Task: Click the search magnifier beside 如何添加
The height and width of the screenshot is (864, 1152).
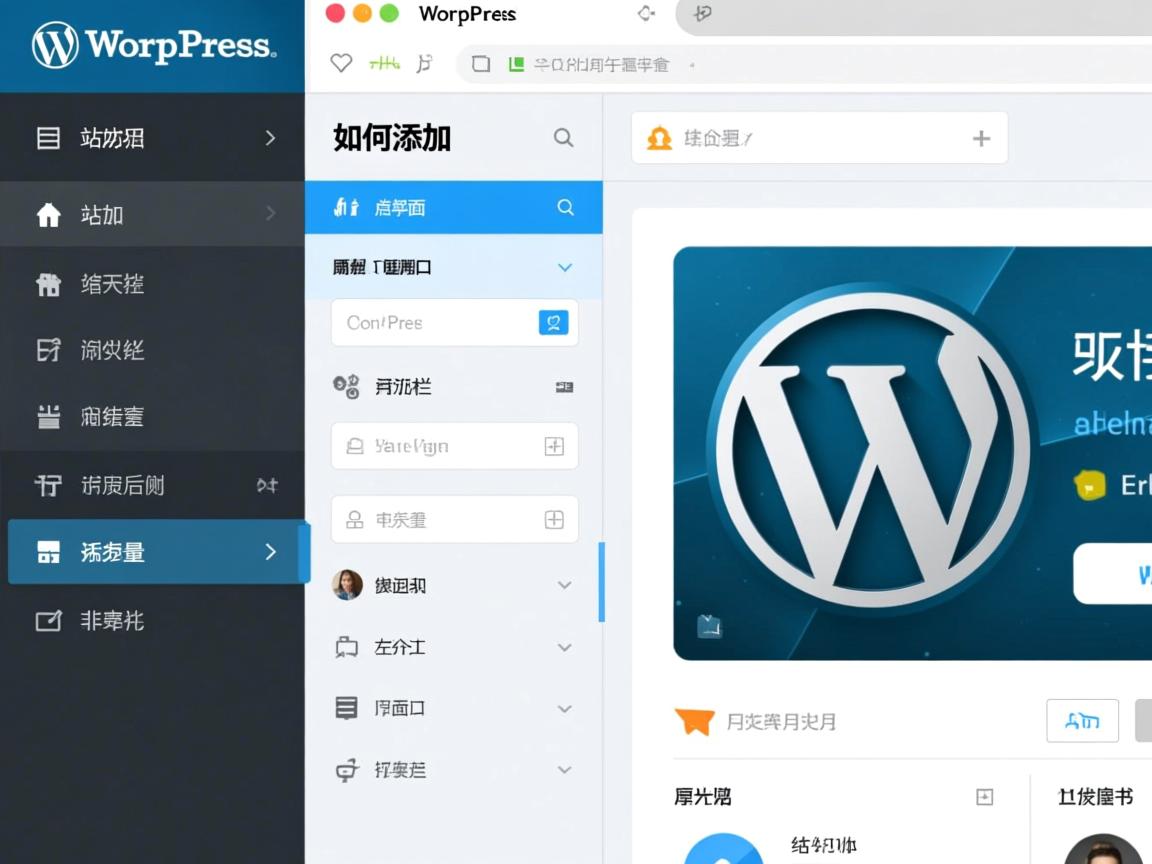Action: tap(564, 138)
